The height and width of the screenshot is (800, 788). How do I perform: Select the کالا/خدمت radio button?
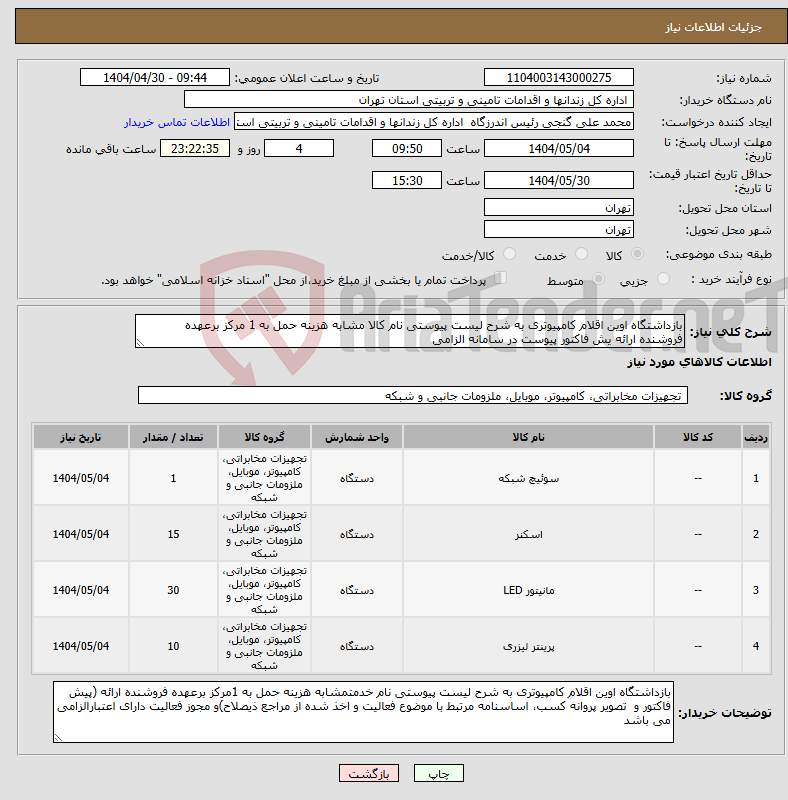point(509,254)
